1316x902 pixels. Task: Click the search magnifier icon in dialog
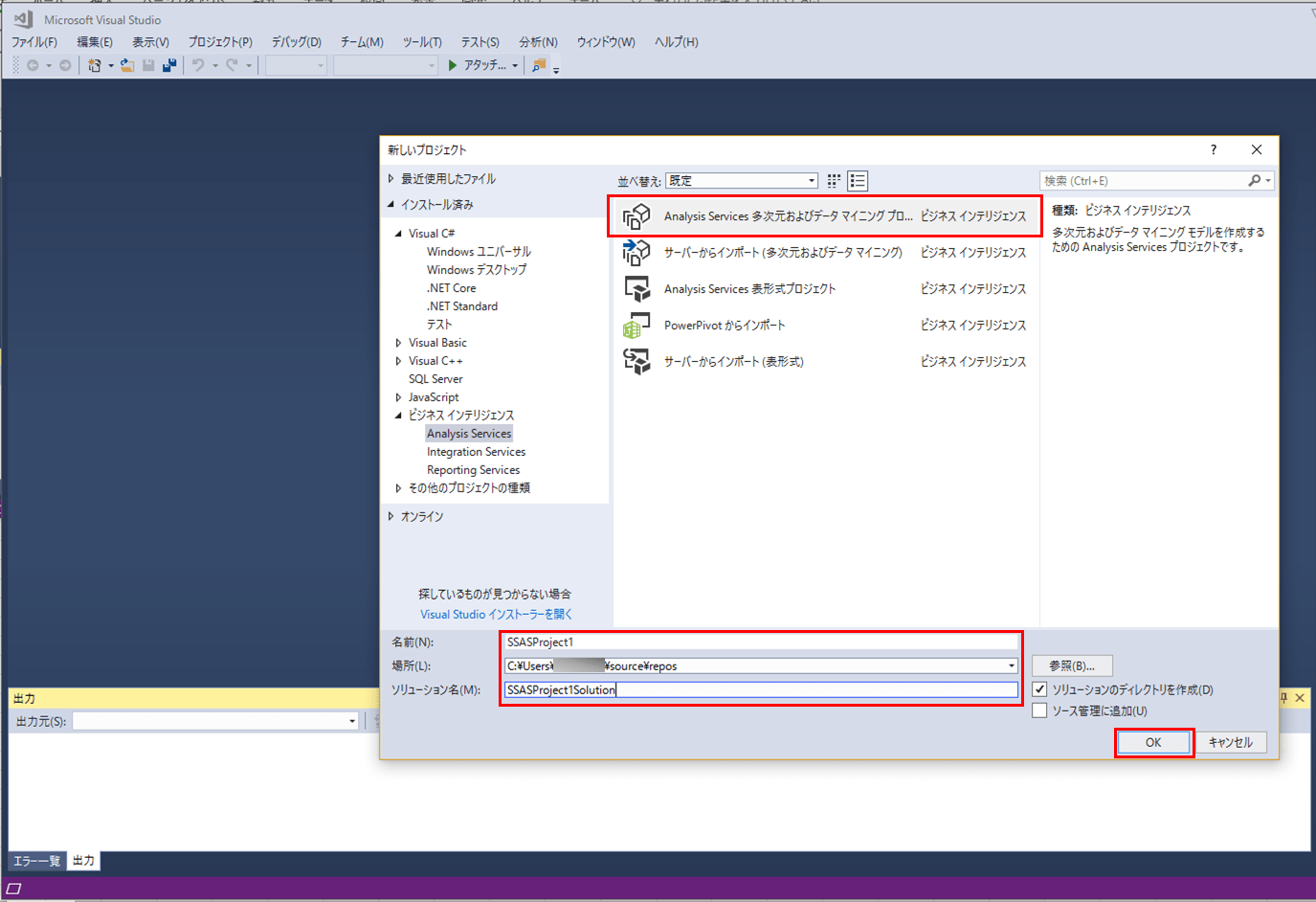(1254, 180)
